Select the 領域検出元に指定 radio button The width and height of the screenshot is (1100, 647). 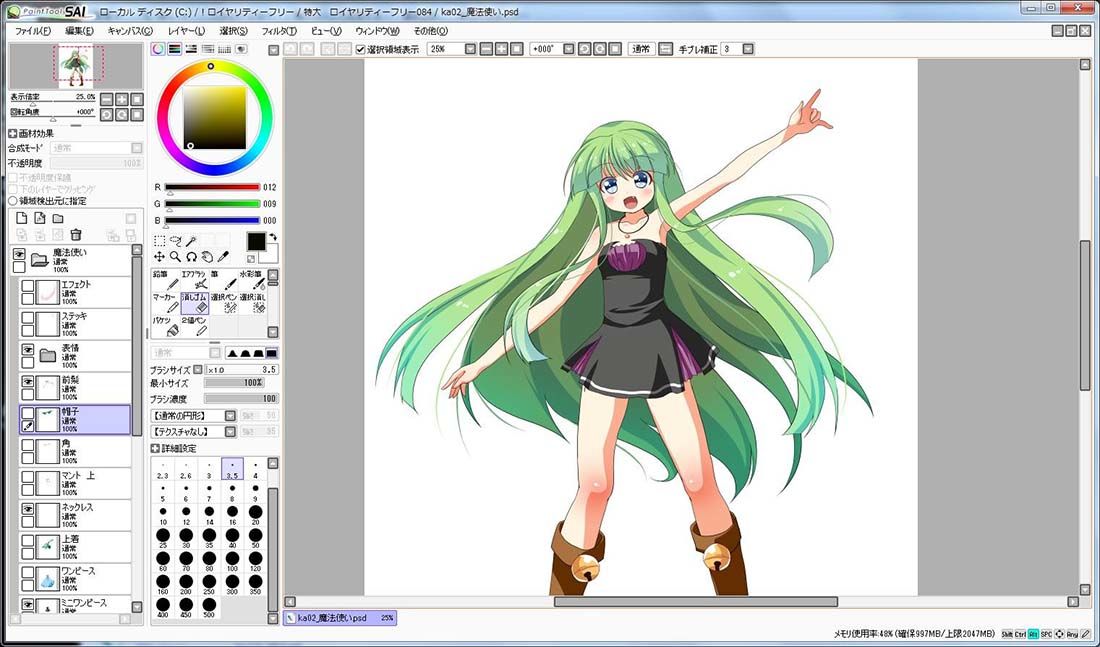(x=13, y=201)
